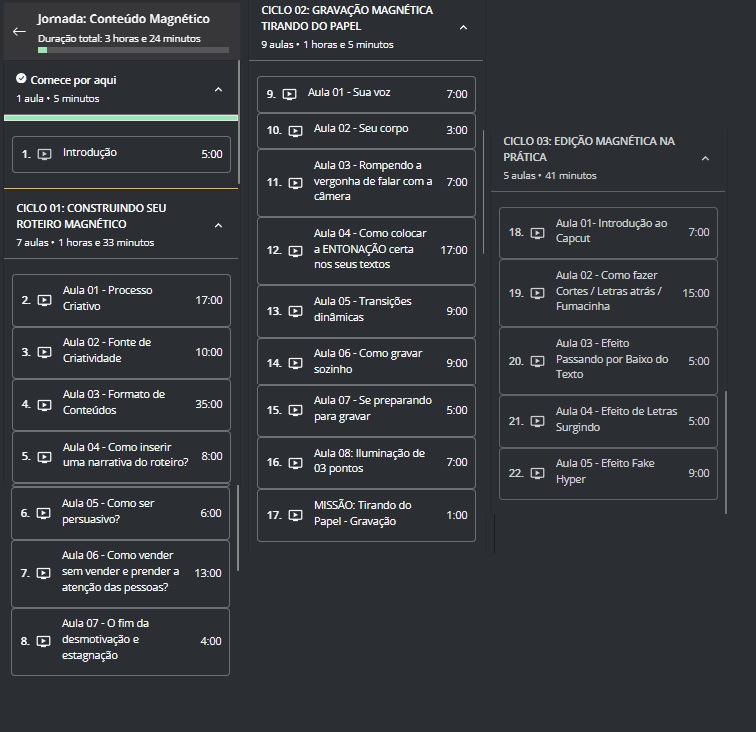Collapse Ciclo 02 Gravação Magnética section chevron
The width and height of the screenshot is (756, 732).
coord(463,28)
